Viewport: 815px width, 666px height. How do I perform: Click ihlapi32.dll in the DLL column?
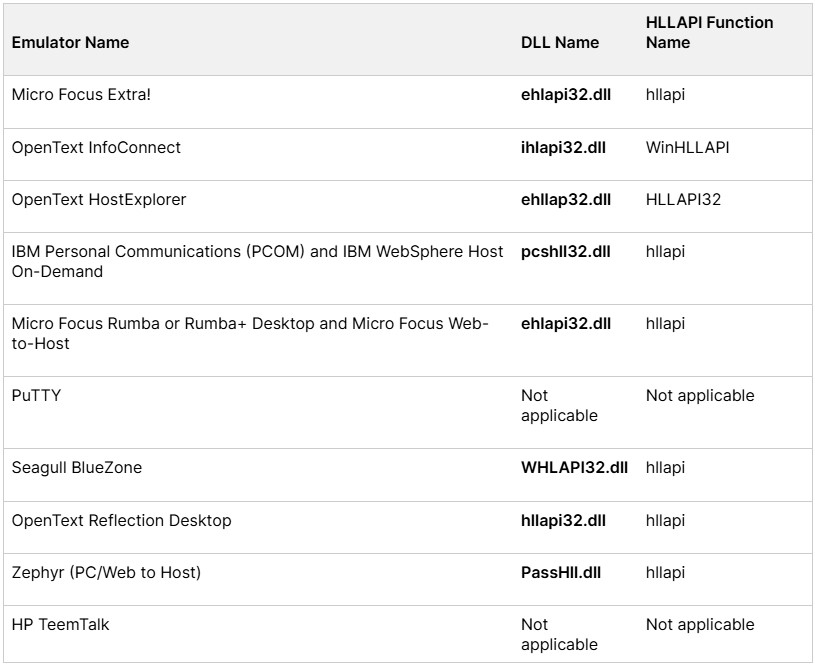click(x=563, y=148)
